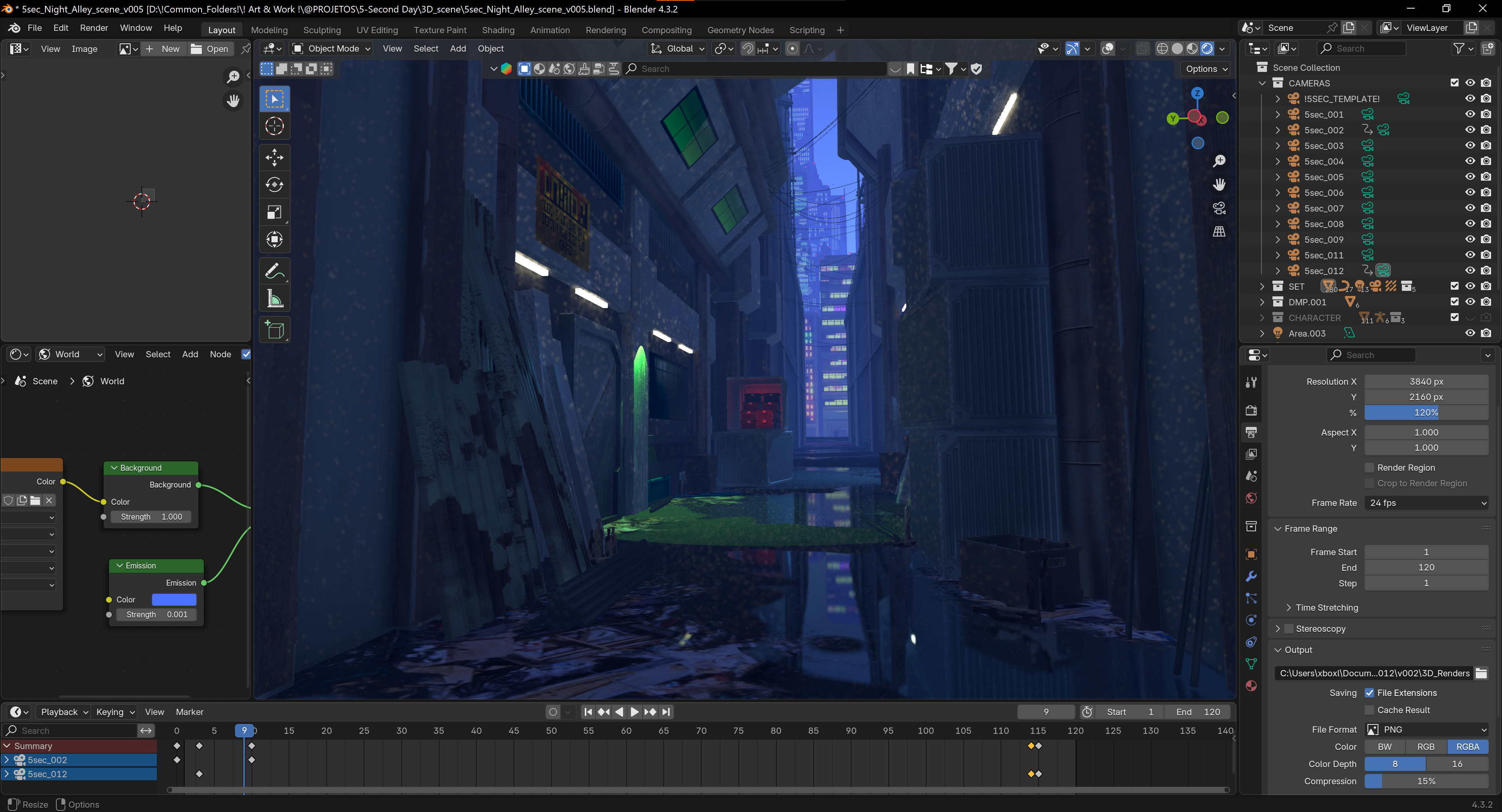
Task: Open the Render menu
Action: [94, 27]
